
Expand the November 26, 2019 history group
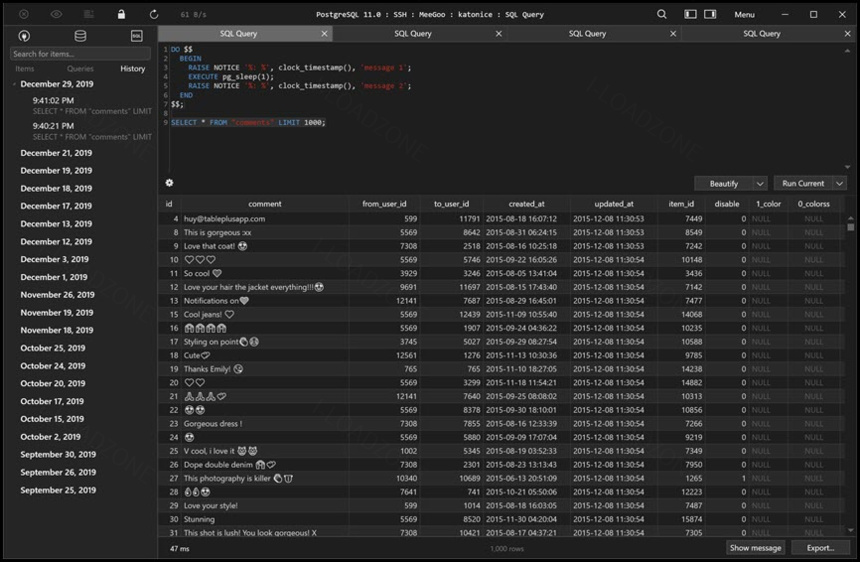click(57, 295)
